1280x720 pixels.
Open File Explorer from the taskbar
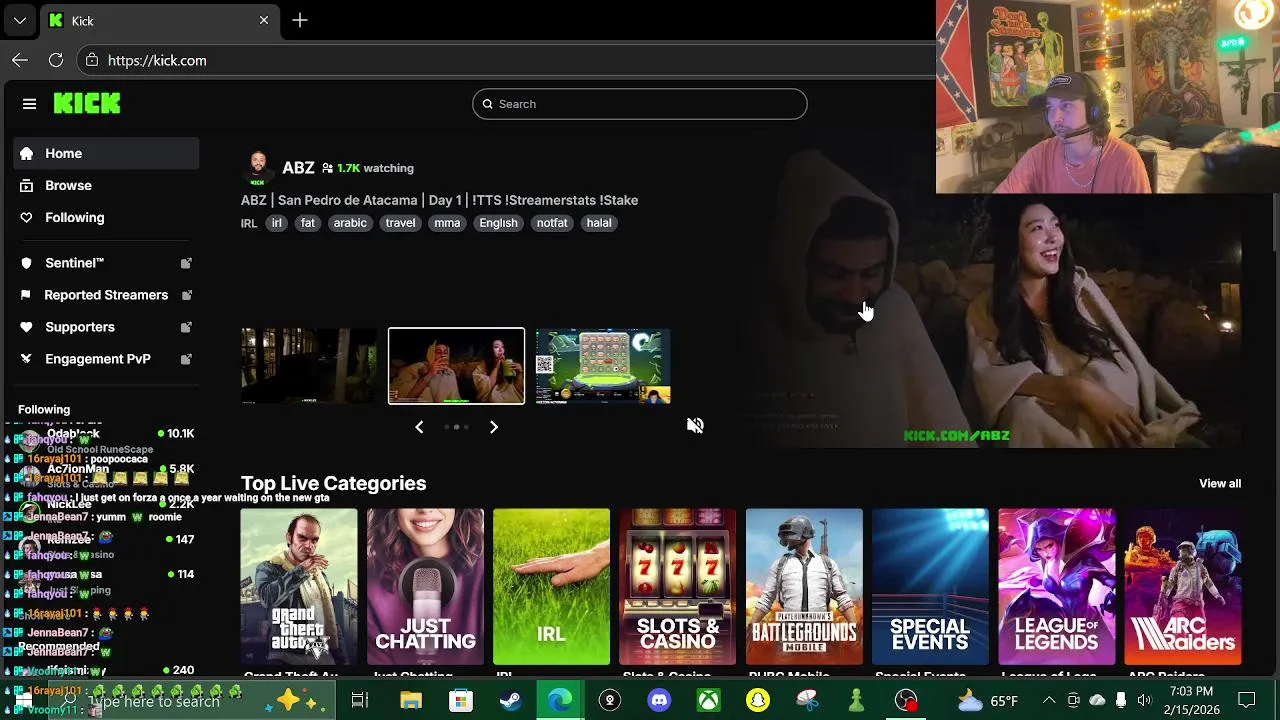(411, 700)
